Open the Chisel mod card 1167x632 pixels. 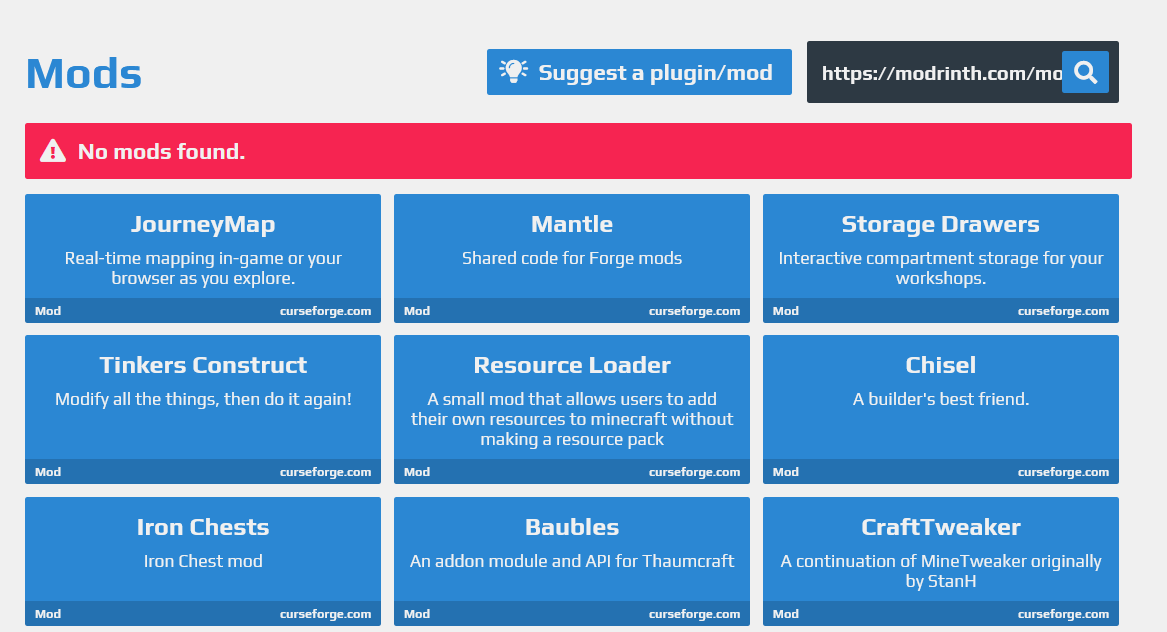[941, 409]
